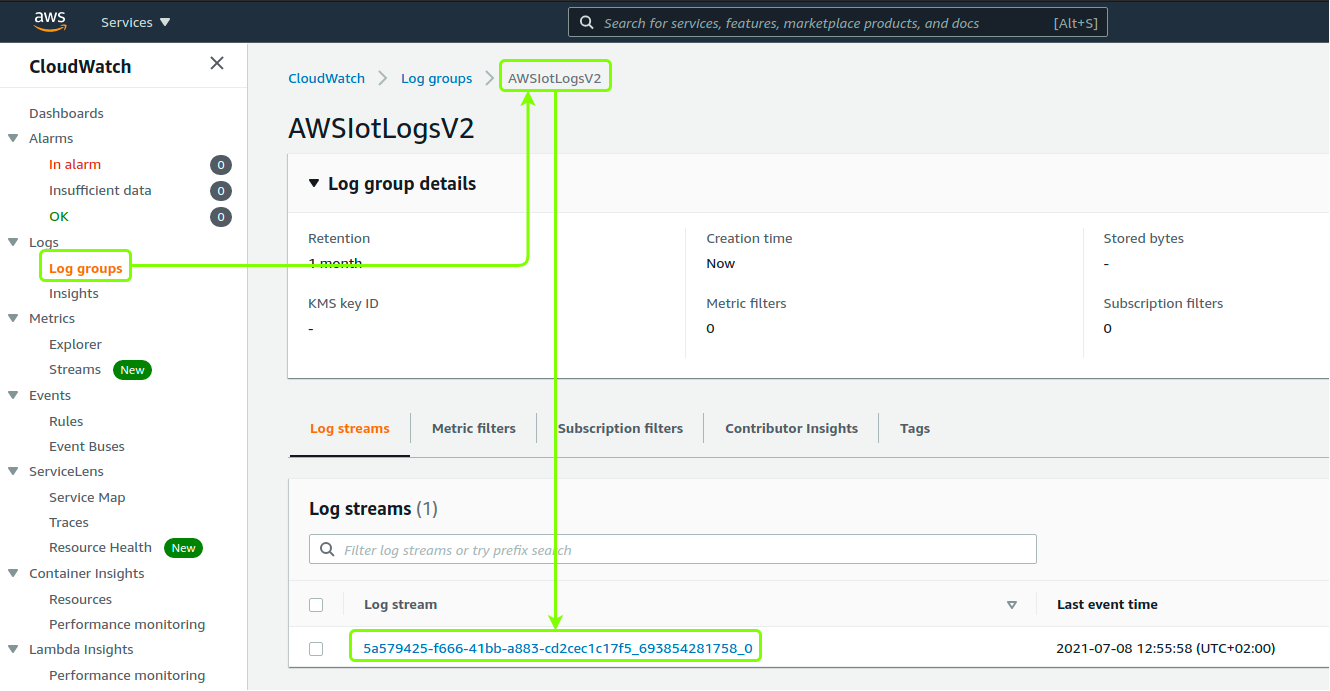Screen dimensions: 1330x691
Task: Click the Insufficient data count badge
Action: 221,191
